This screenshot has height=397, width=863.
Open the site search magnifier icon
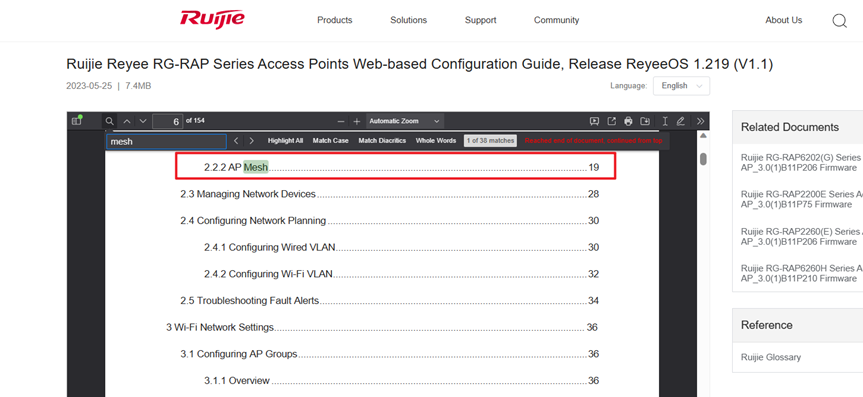pyautogui.click(x=839, y=21)
